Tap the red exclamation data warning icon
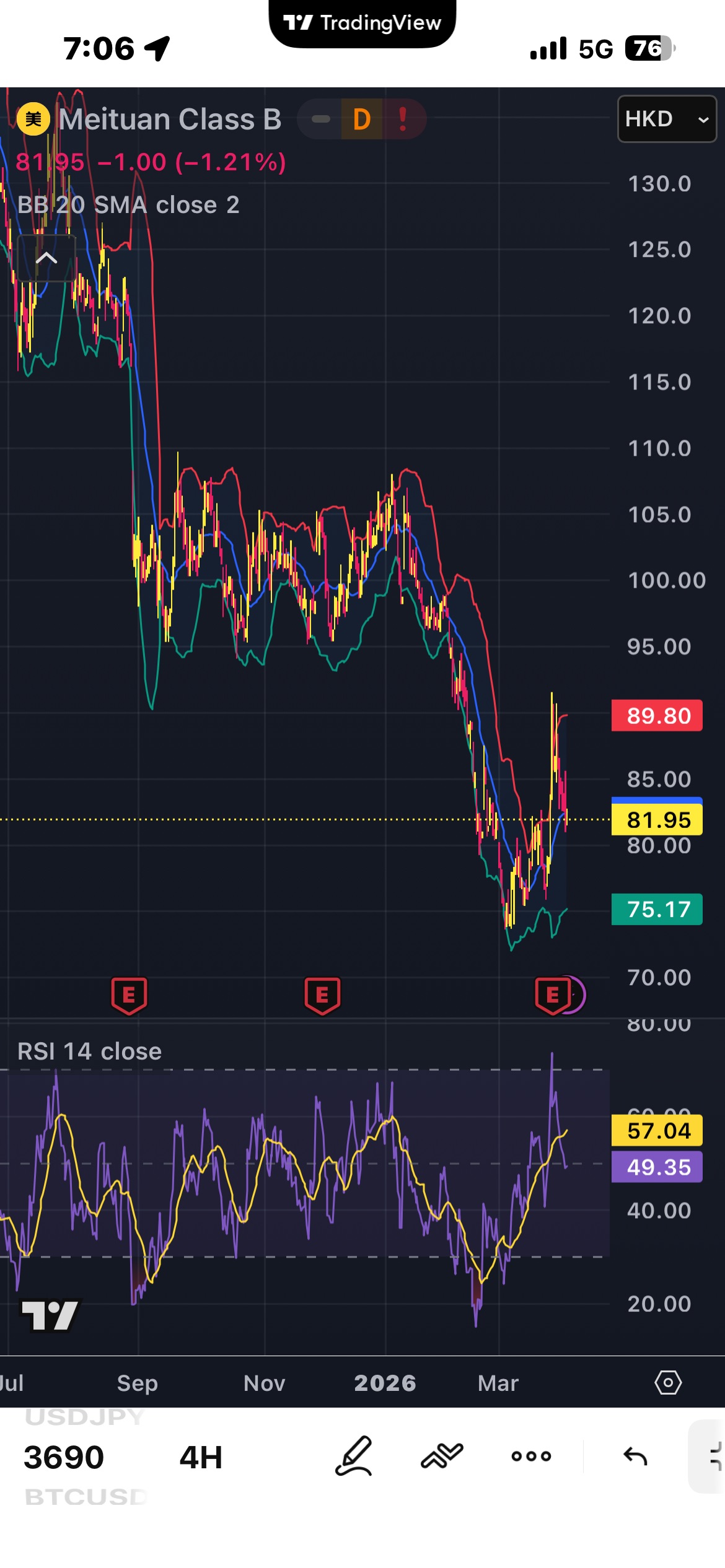The width and height of the screenshot is (725, 1568). pyautogui.click(x=403, y=119)
